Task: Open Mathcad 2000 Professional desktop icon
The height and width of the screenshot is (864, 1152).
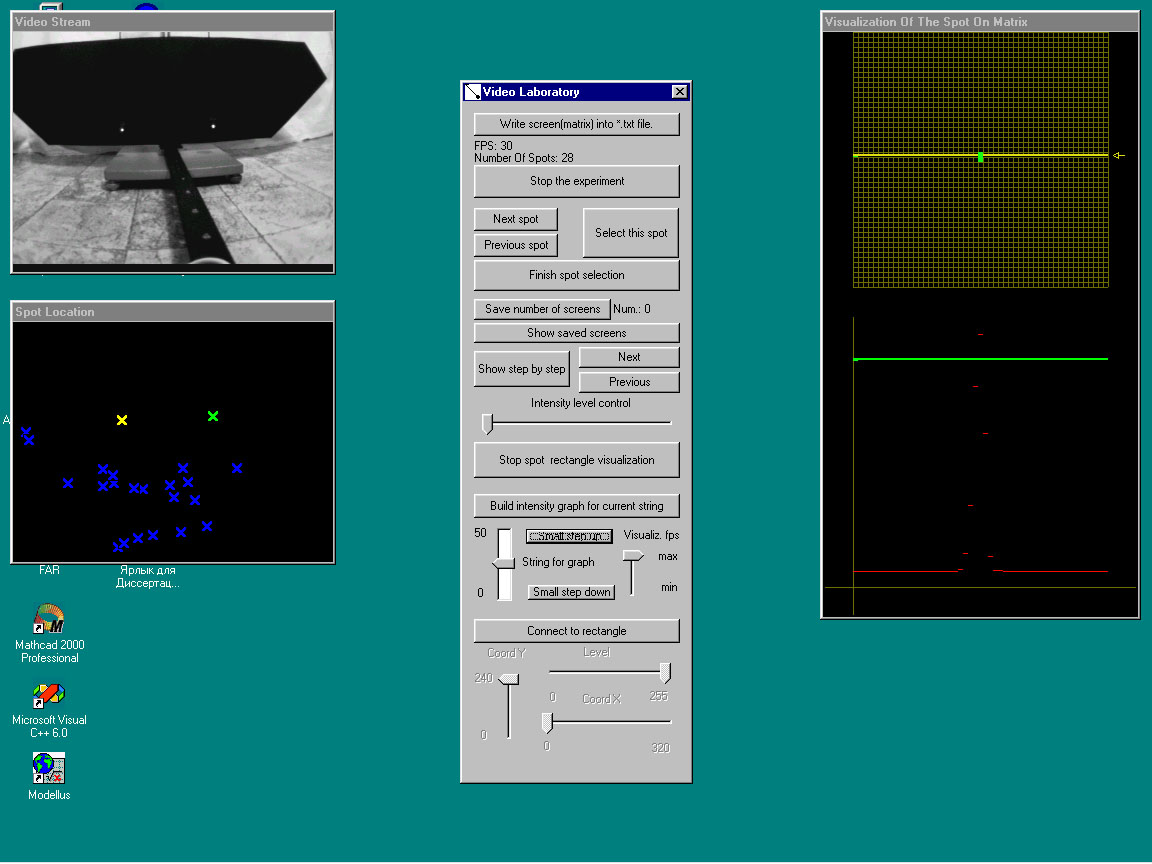Action: 49,620
